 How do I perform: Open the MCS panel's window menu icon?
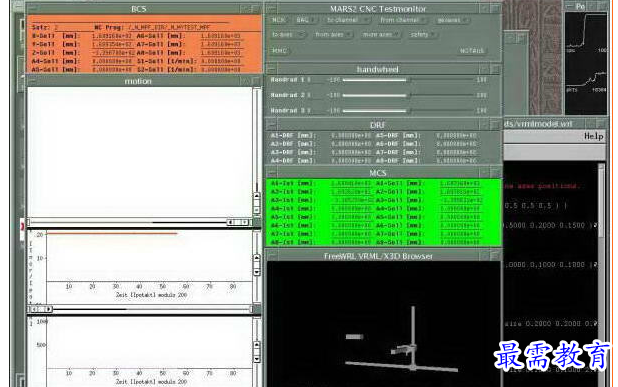(272, 173)
